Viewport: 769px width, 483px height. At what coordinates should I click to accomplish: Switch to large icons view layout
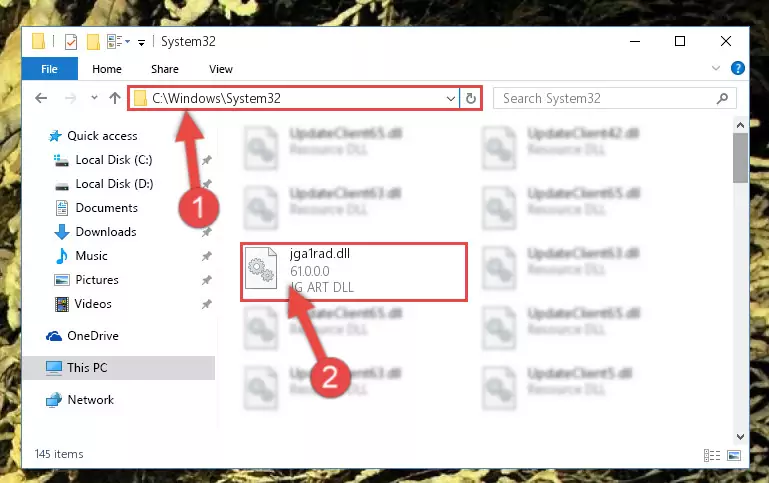pyautogui.click(x=734, y=455)
